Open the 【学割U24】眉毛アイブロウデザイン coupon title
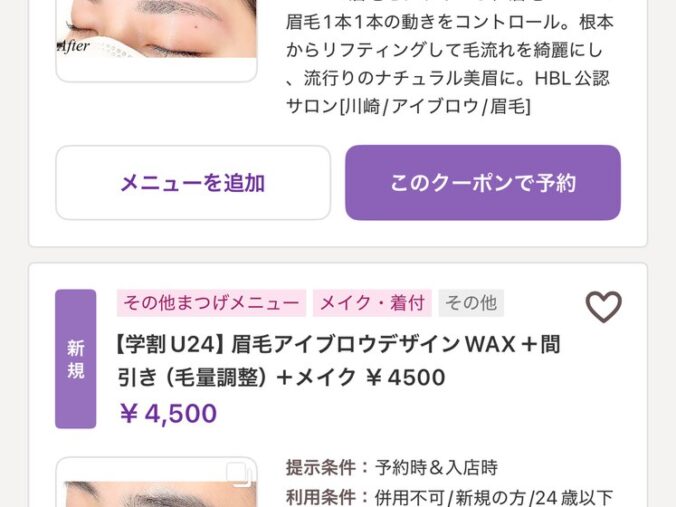676x507 pixels. click(x=338, y=361)
